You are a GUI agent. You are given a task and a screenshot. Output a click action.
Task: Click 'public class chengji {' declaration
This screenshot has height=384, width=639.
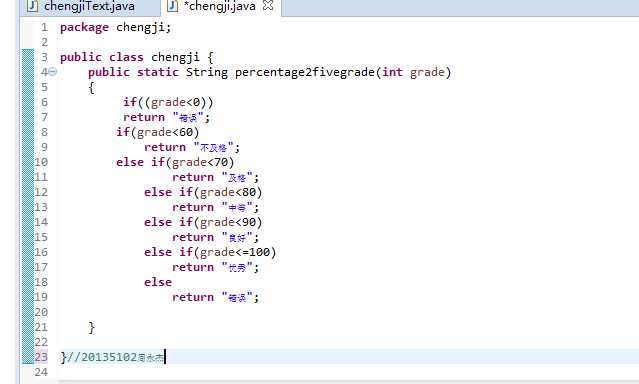click(x=137, y=57)
